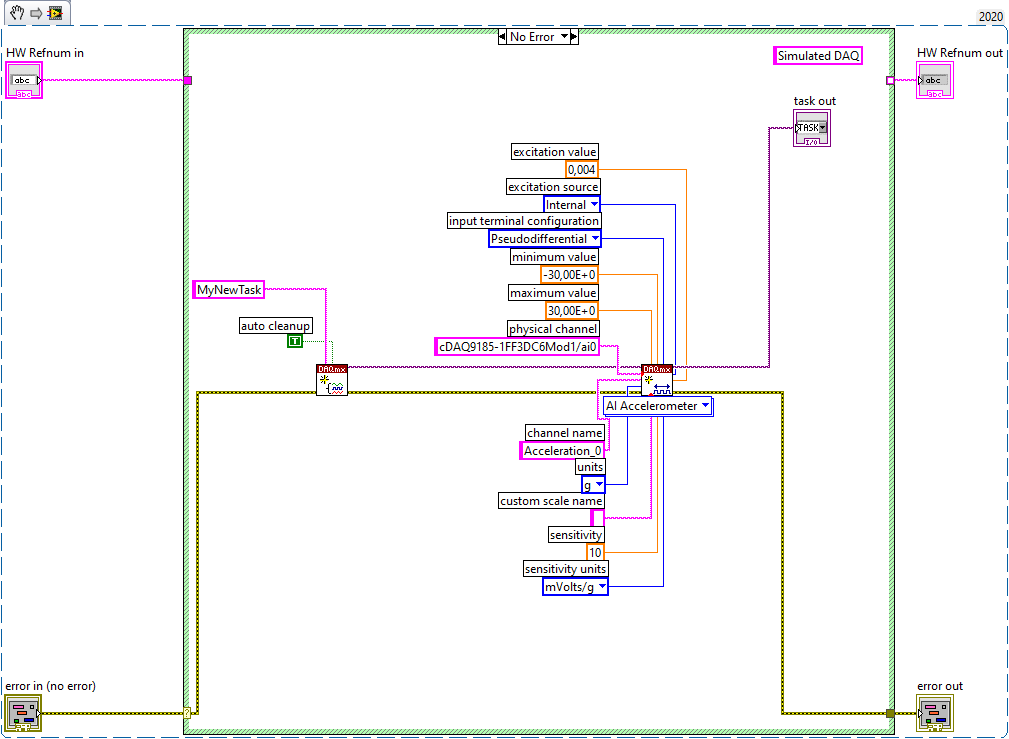Click the error out cluster terminal
The width and height of the screenshot is (1009, 739).
[934, 713]
